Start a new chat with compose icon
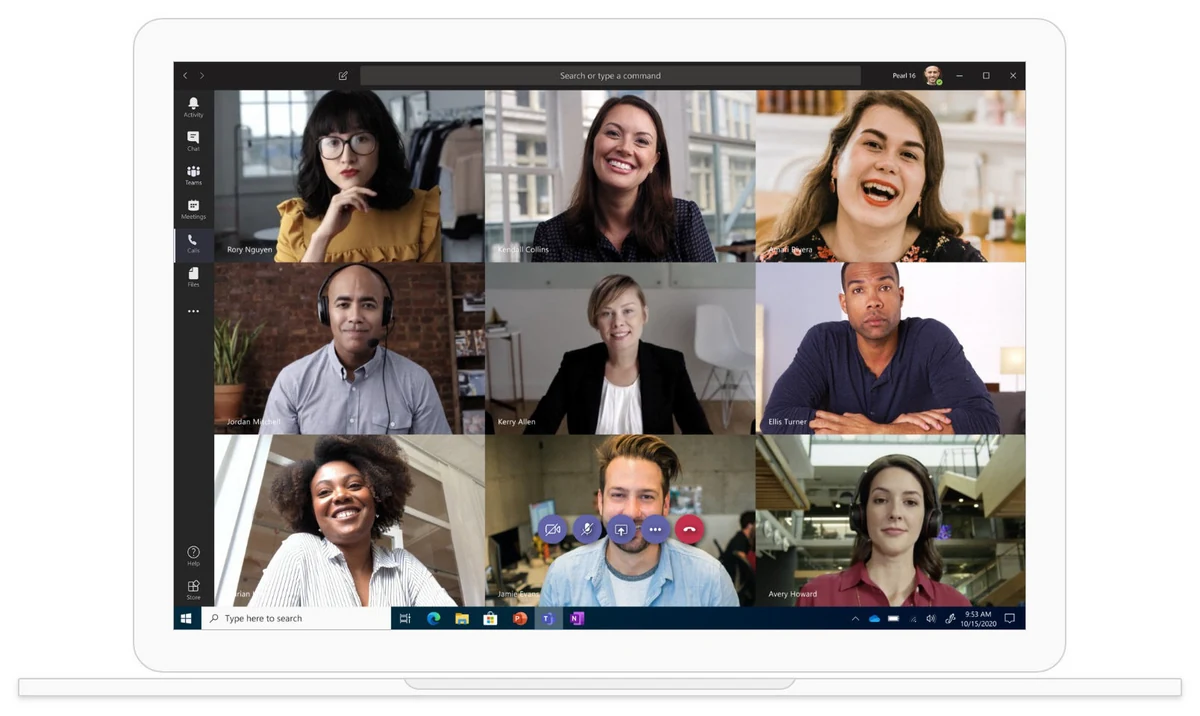The width and height of the screenshot is (1200, 716). coord(343,76)
